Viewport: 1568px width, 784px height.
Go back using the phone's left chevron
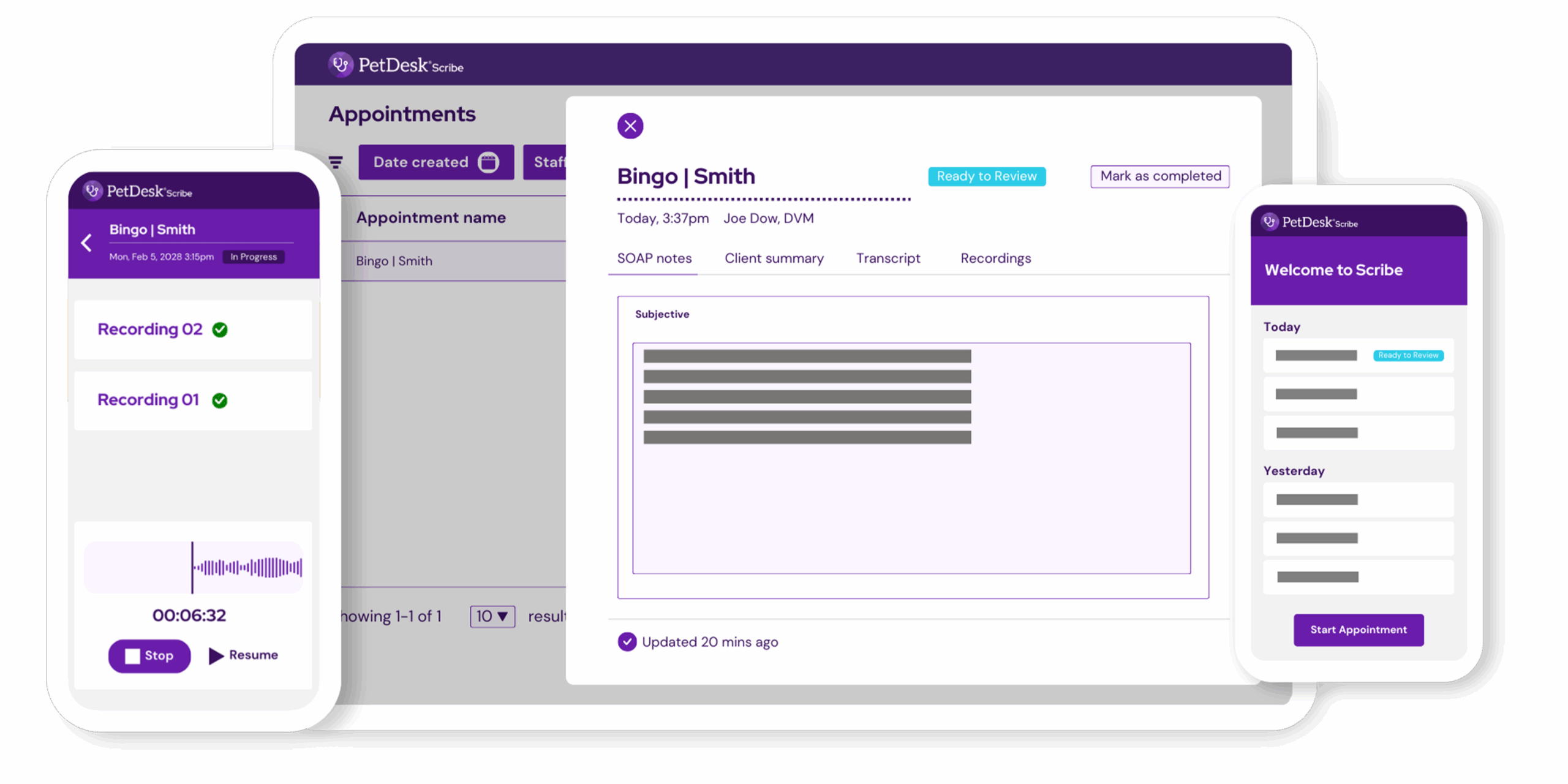tap(86, 243)
